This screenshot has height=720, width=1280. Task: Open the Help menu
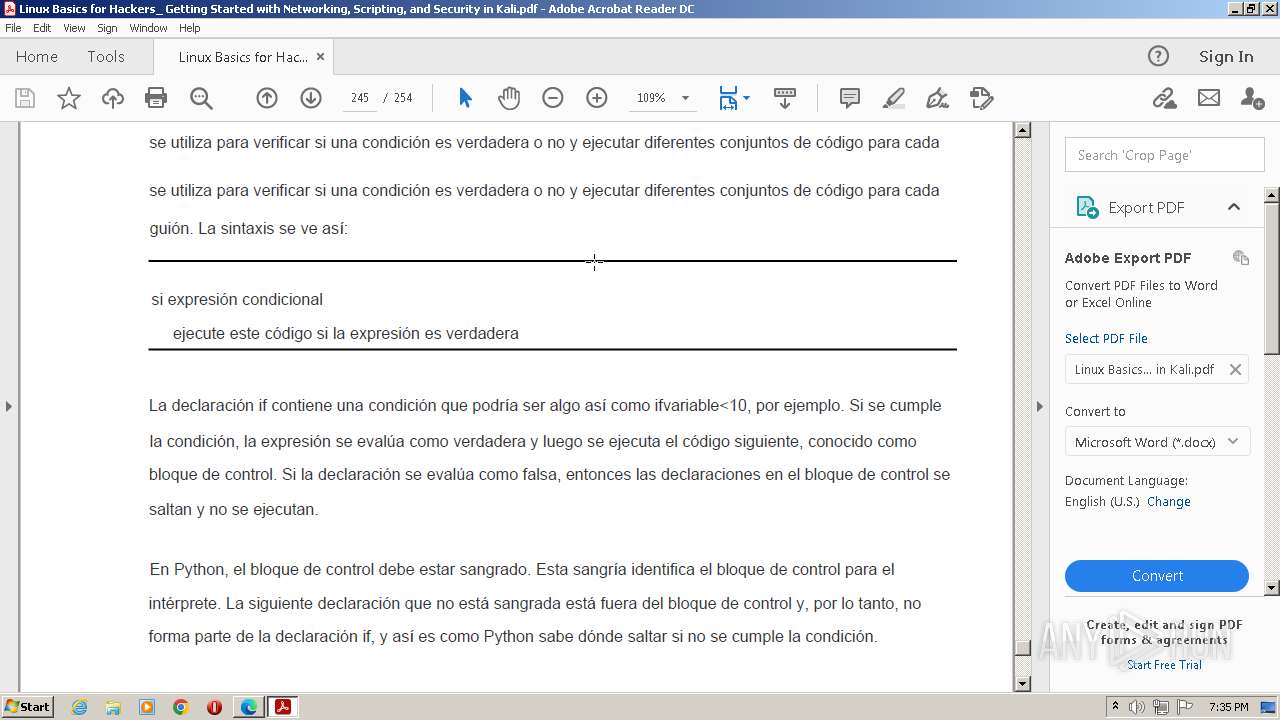(x=189, y=28)
